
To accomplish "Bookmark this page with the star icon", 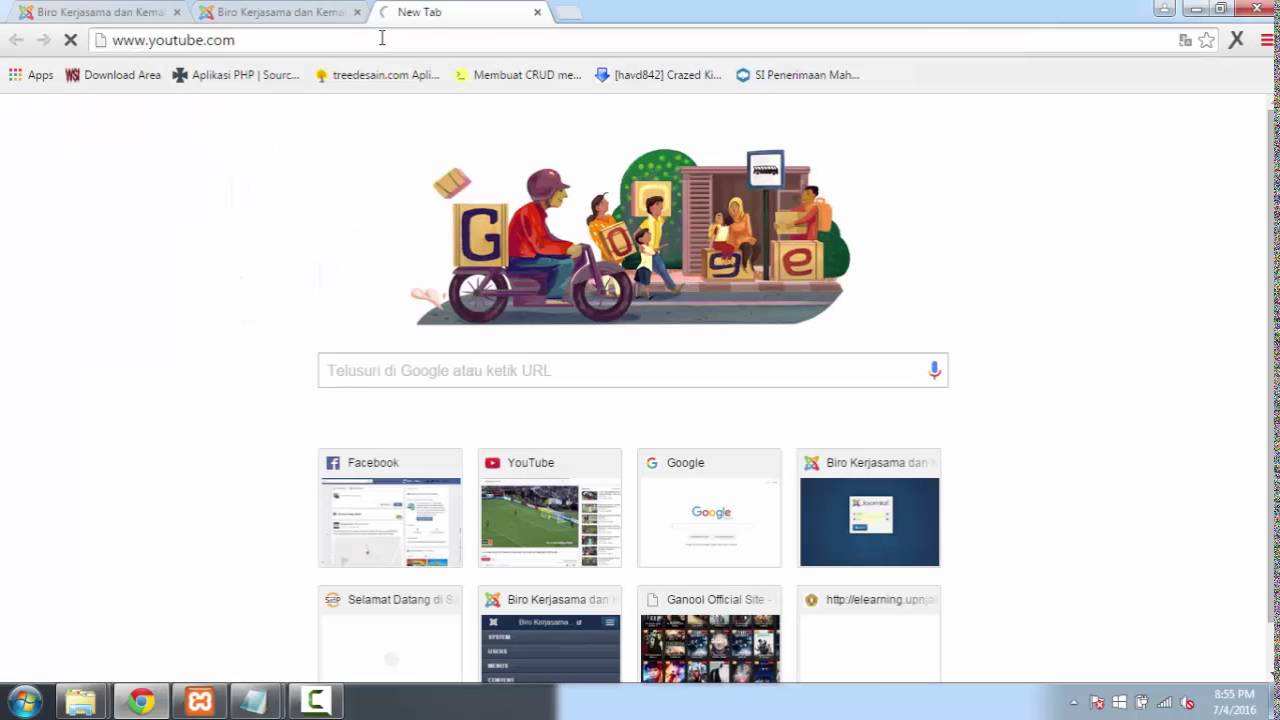I will [1207, 40].
